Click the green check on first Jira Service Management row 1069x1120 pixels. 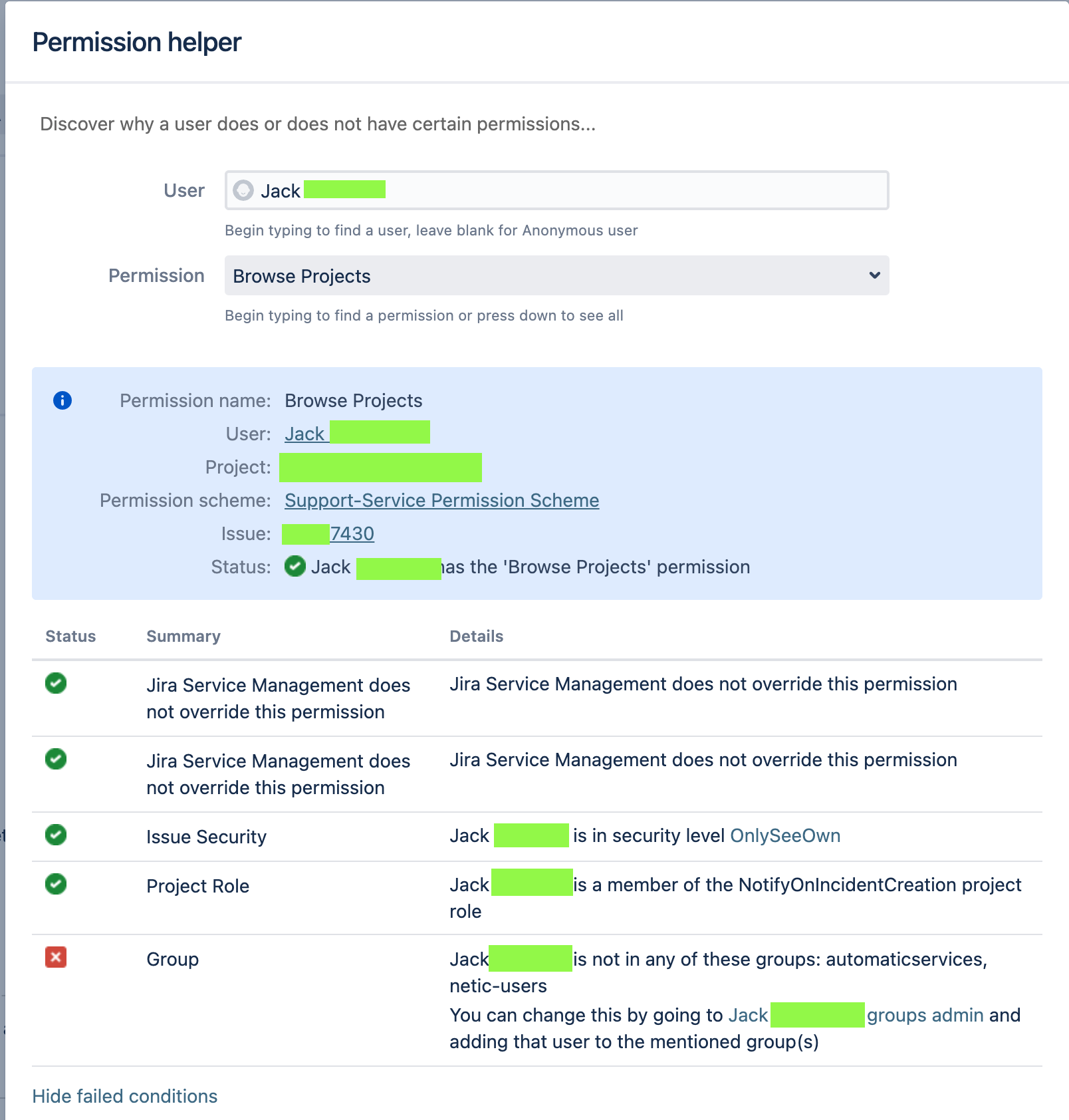[56, 684]
